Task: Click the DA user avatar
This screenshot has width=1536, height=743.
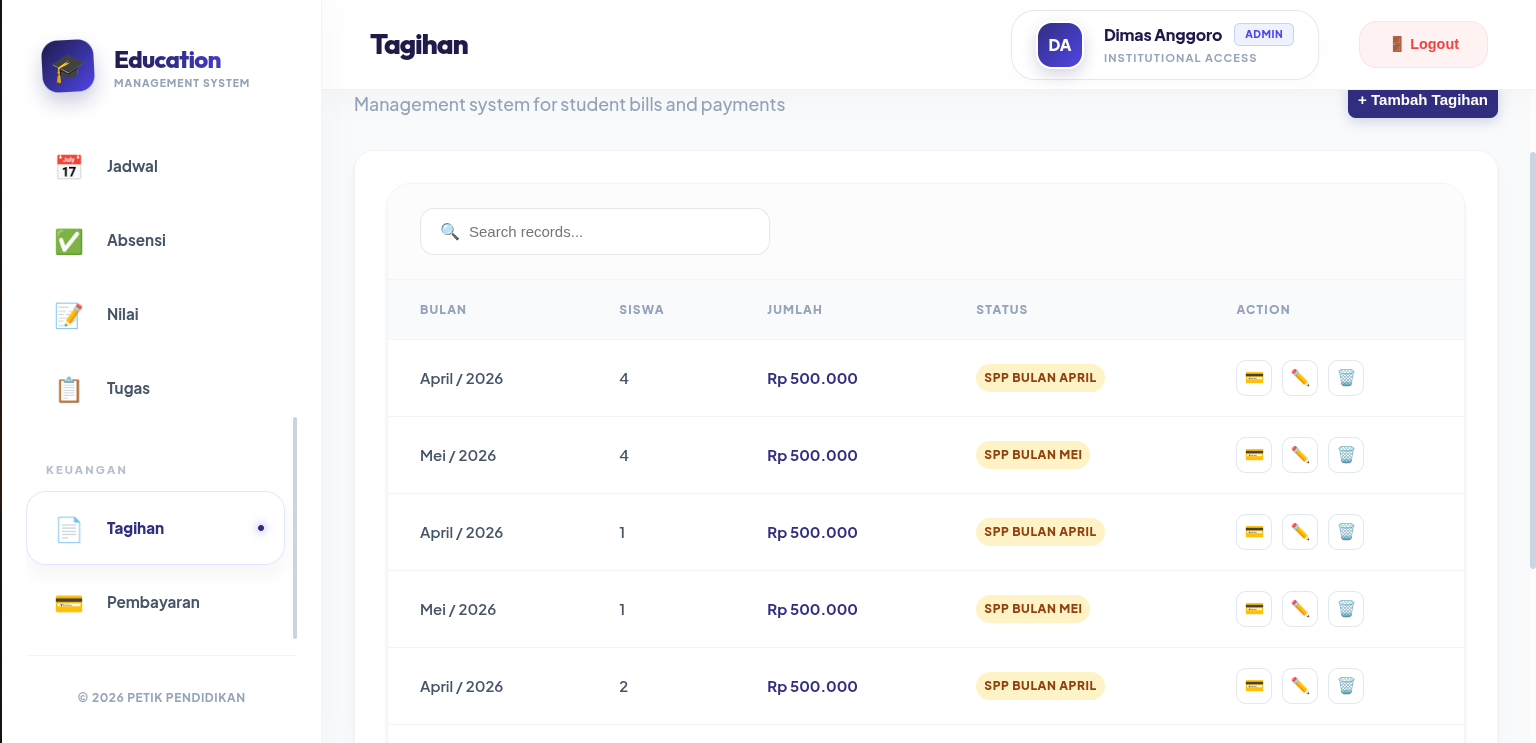Action: pyautogui.click(x=1060, y=45)
